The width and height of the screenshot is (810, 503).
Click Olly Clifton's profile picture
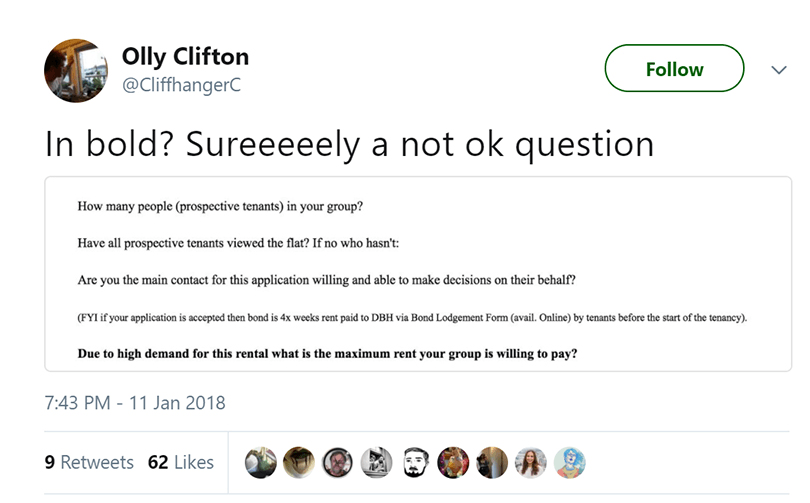point(76,71)
